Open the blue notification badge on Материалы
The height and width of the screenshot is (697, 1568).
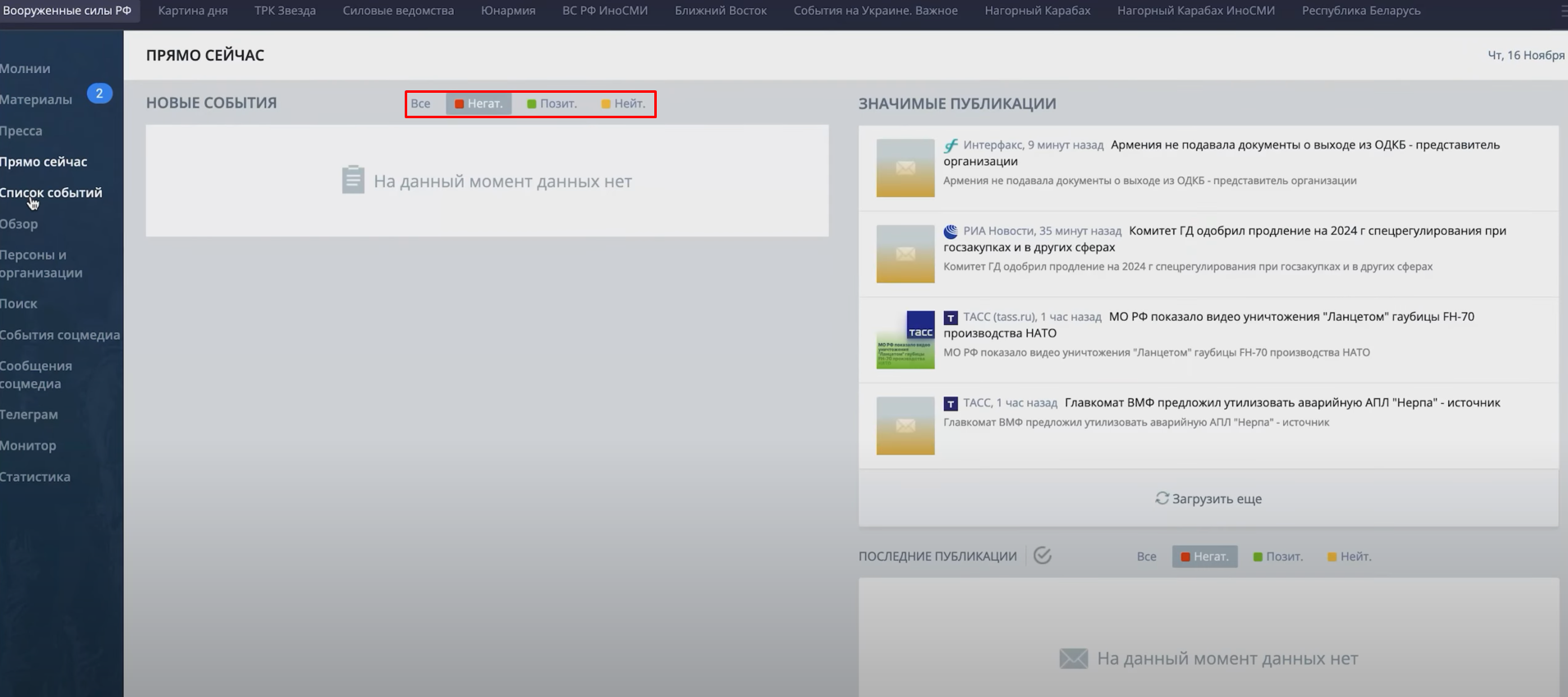click(99, 94)
